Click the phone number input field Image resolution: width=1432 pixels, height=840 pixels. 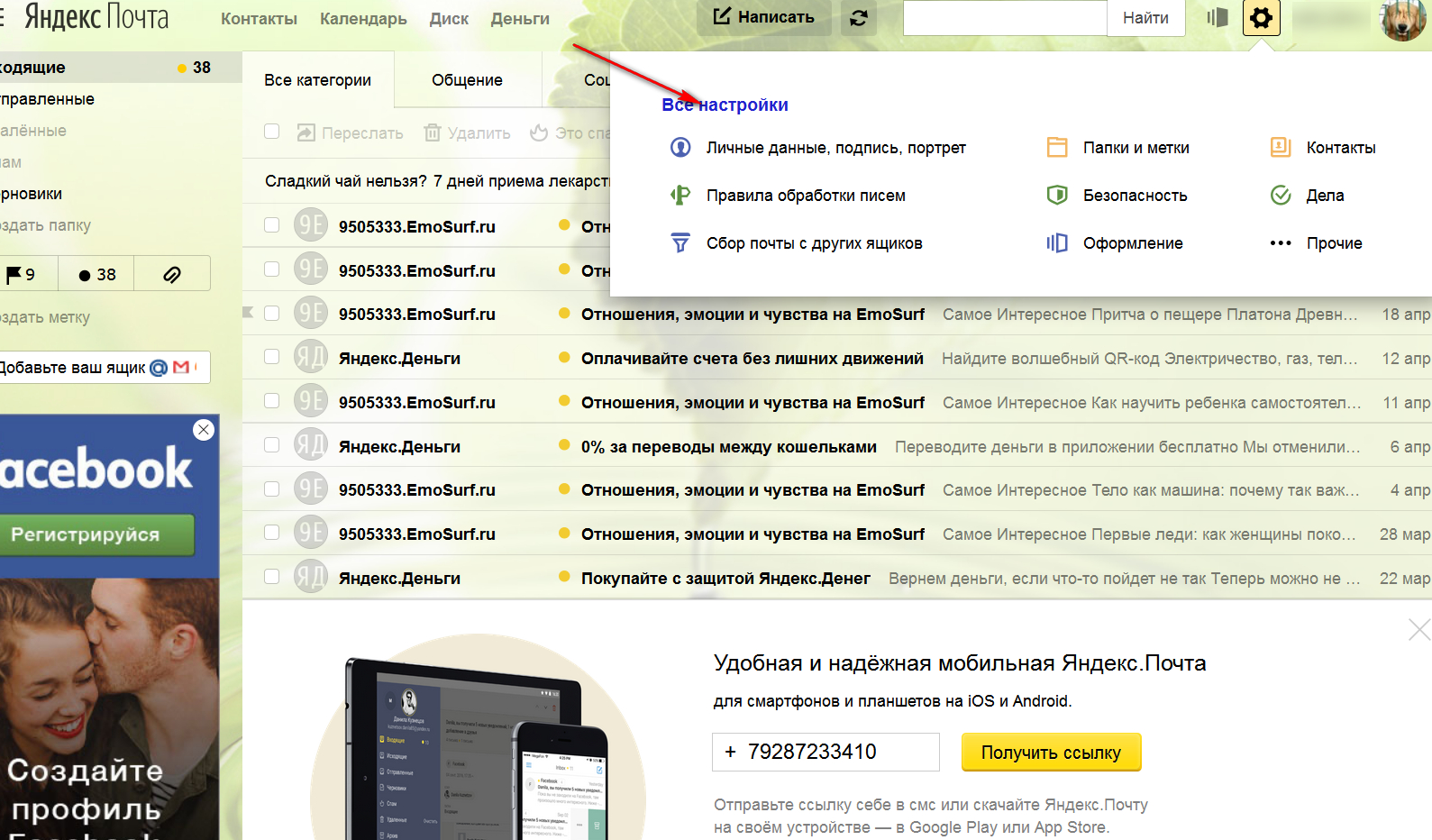(x=825, y=752)
